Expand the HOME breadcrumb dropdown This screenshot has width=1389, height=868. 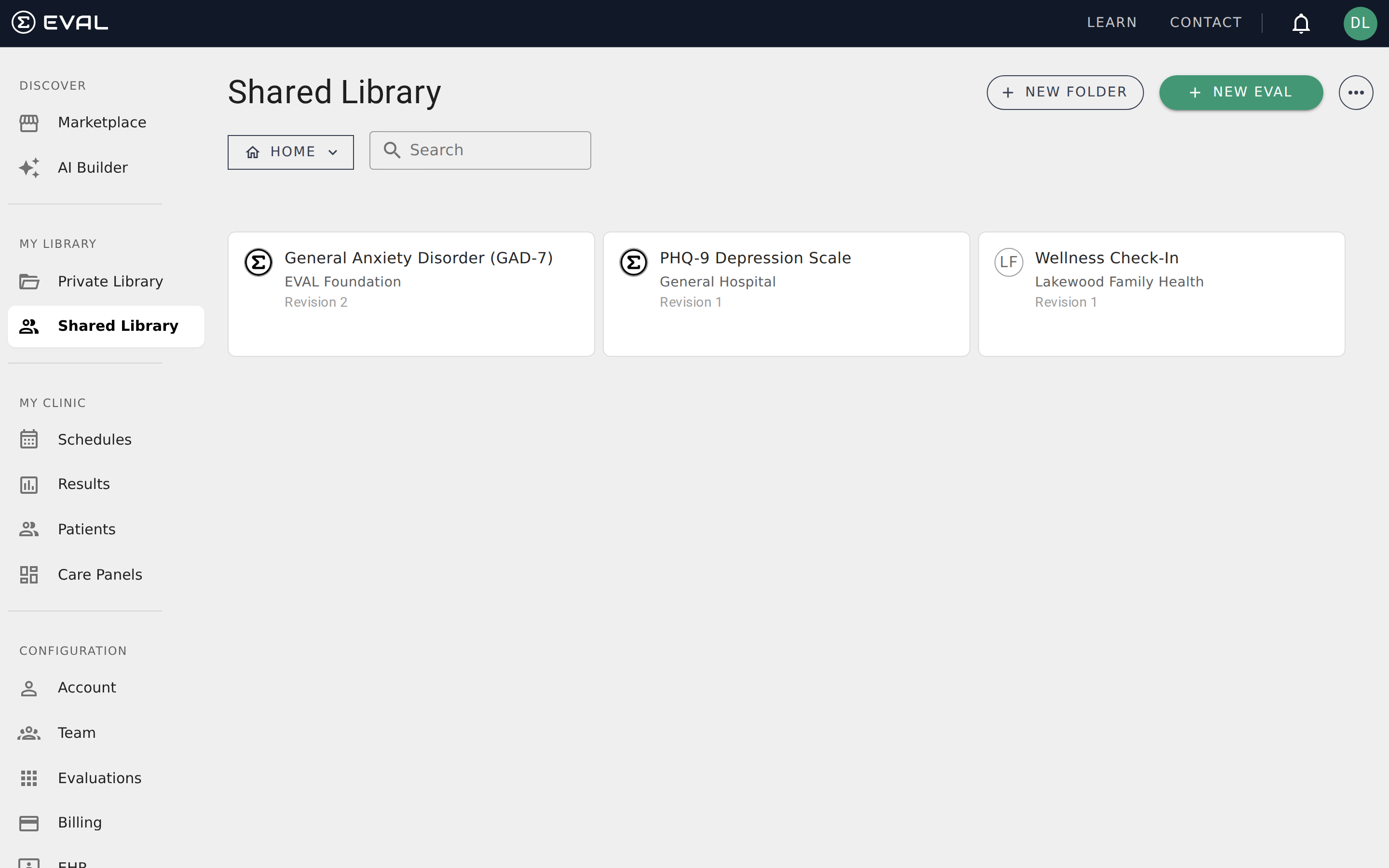coord(290,151)
